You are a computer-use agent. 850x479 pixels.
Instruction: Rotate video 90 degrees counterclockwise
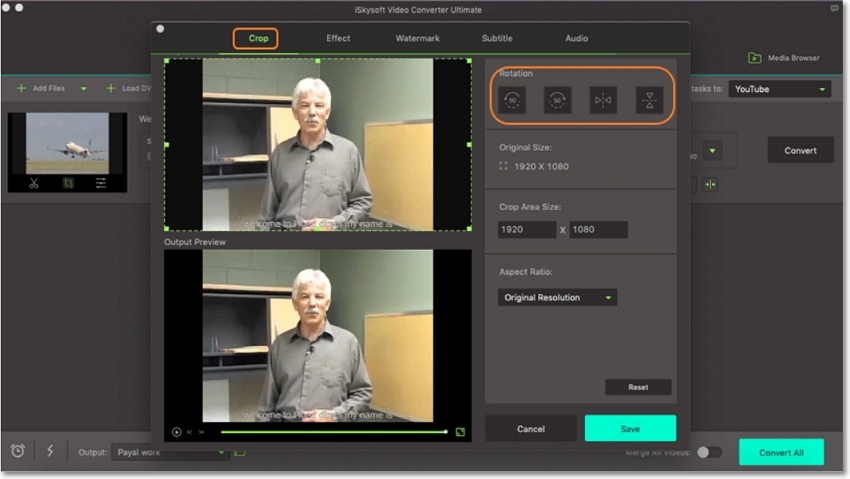tap(511, 99)
